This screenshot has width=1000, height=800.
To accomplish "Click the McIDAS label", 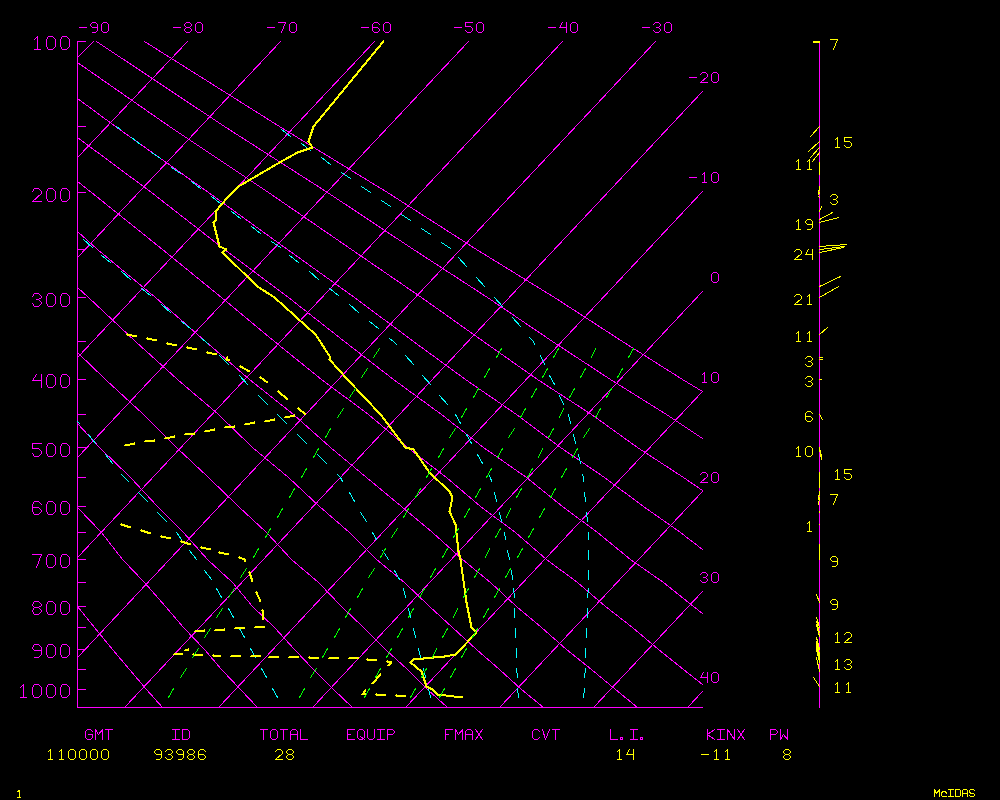I will coord(954,792).
